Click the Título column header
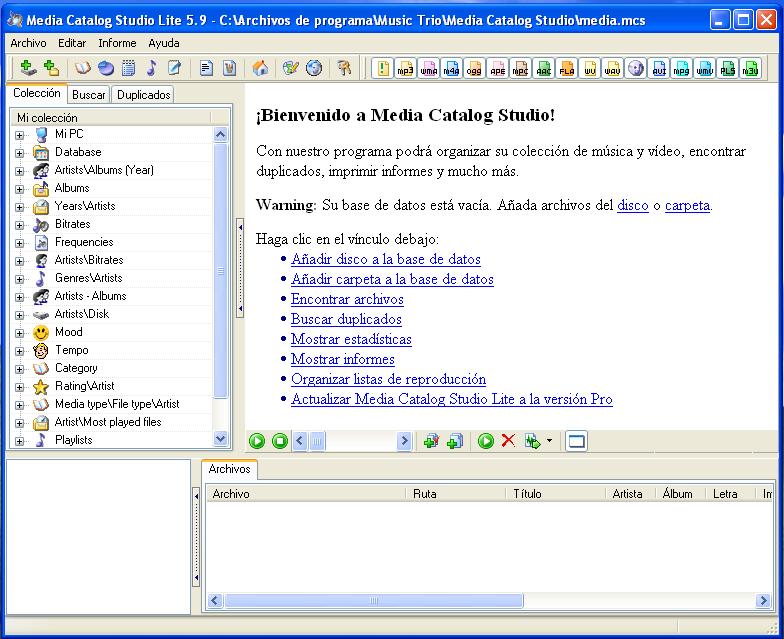Viewport: 784px width, 639px height. pos(555,494)
